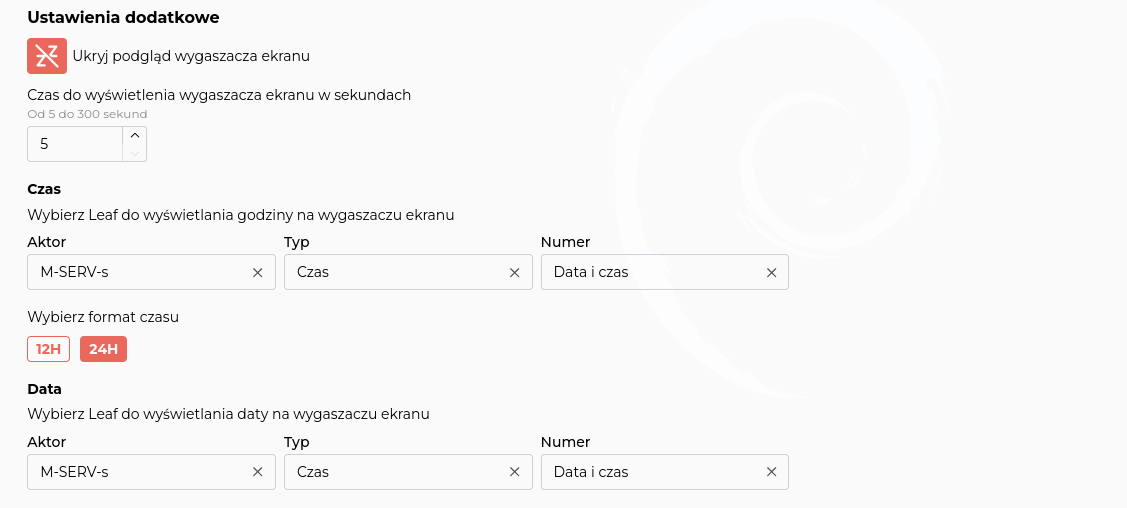Click the 'Ukryj podgląd wygaszacza ekranu' label

pyautogui.click(x=191, y=56)
